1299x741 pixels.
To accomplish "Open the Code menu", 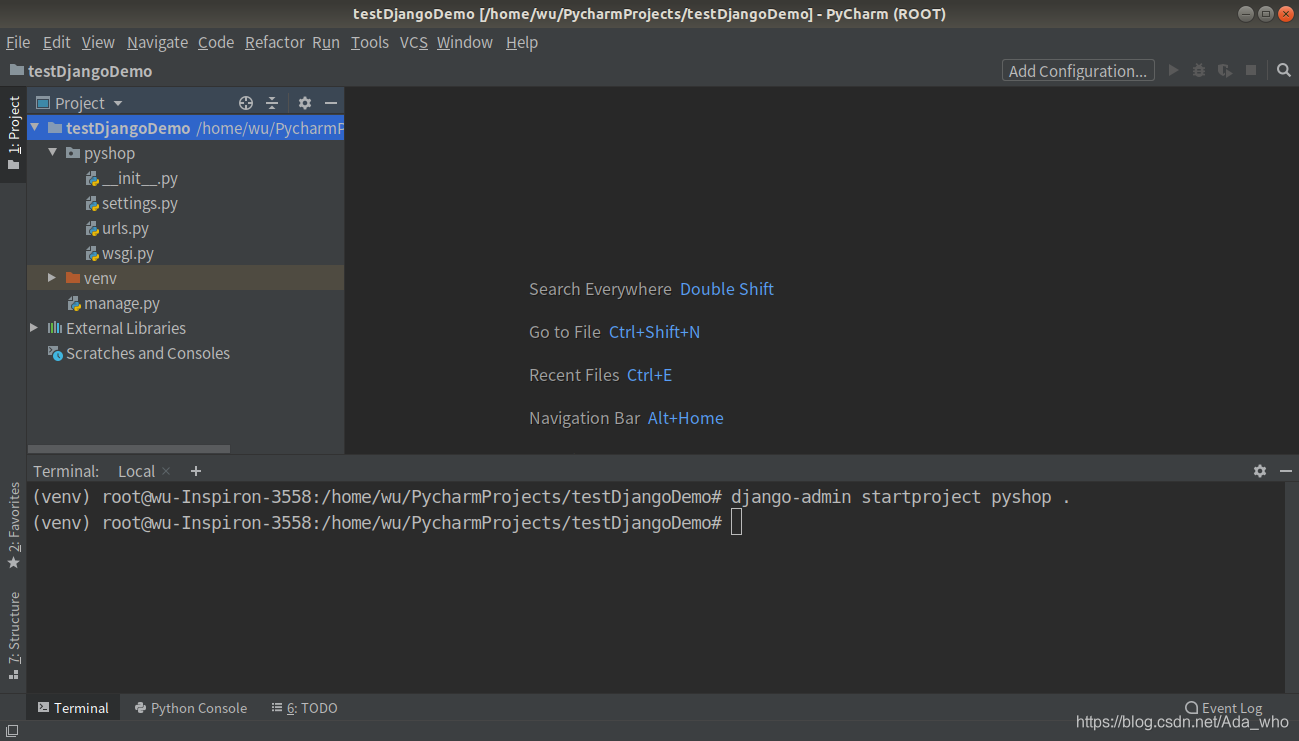I will [x=216, y=42].
